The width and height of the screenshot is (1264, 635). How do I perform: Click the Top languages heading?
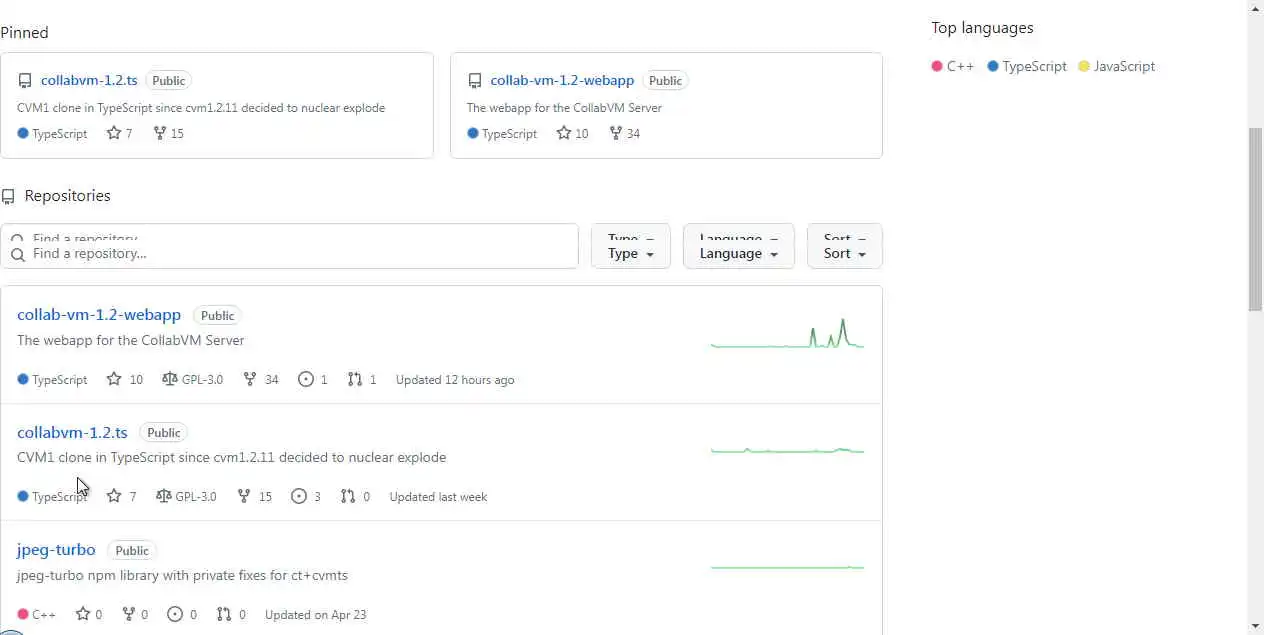(982, 28)
